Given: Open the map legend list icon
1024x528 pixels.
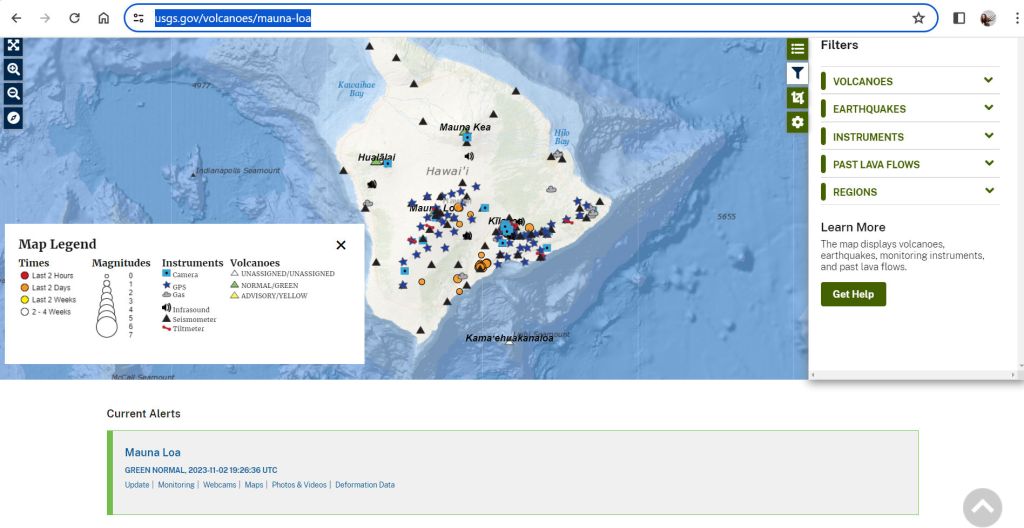Looking at the screenshot, I should click(x=797, y=49).
